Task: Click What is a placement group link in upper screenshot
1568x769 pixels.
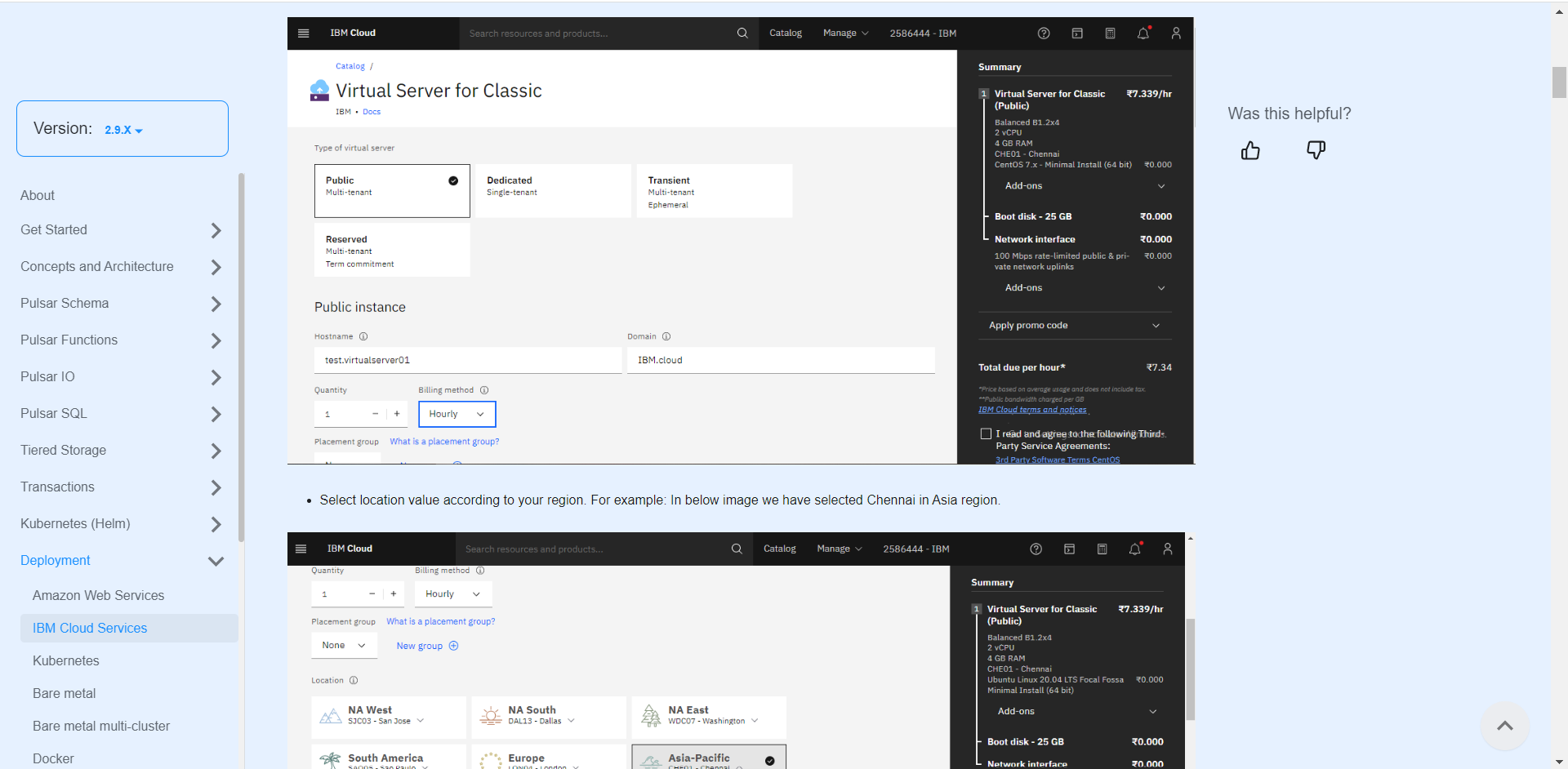Action: tap(444, 442)
